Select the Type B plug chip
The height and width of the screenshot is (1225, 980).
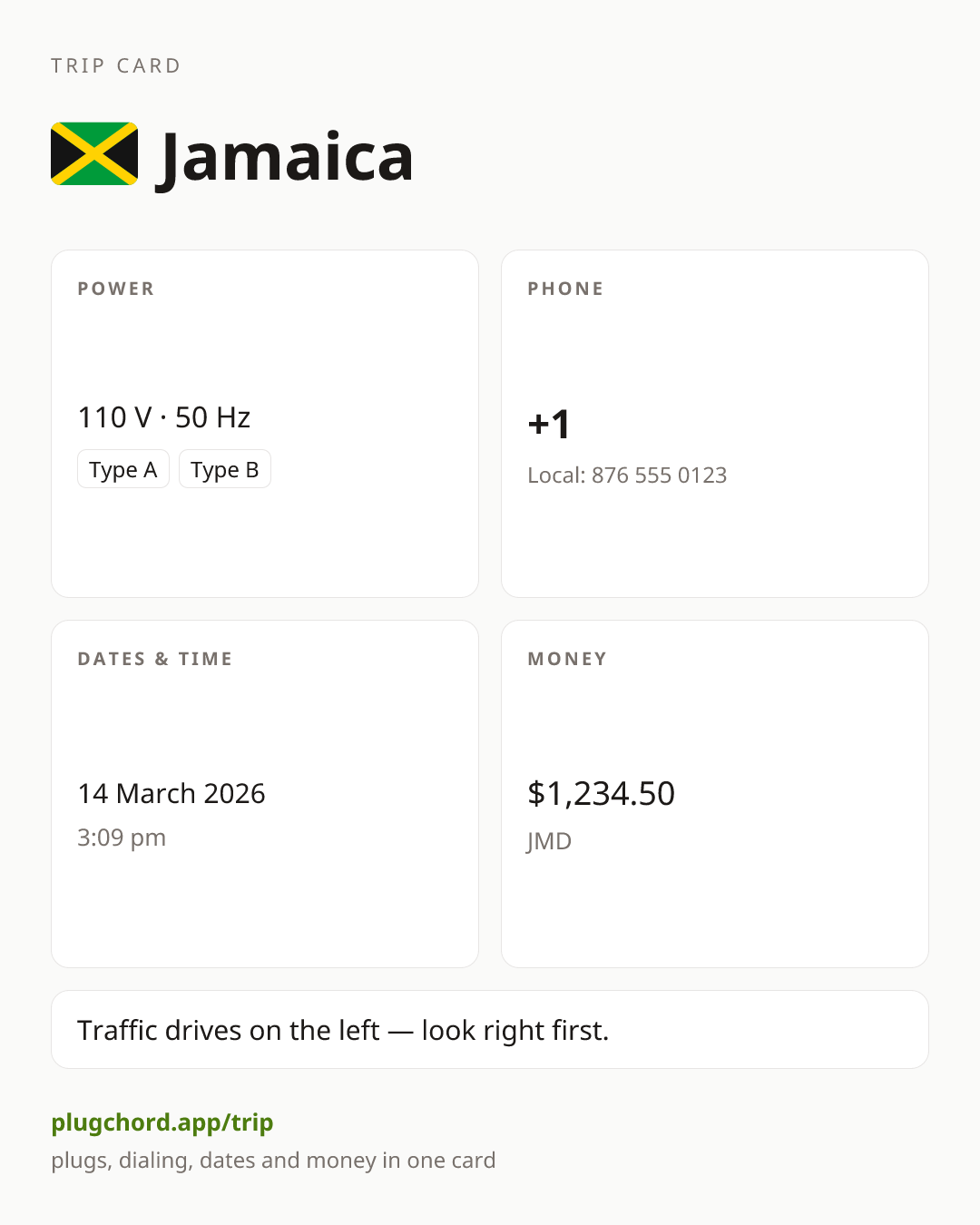[x=225, y=469]
